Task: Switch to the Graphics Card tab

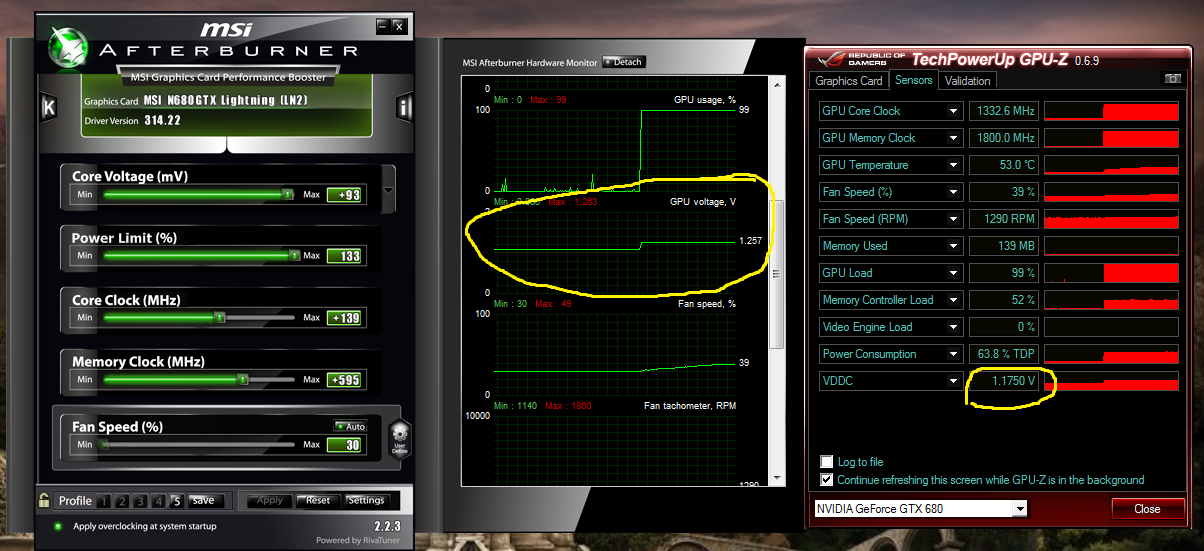Action: pos(849,81)
